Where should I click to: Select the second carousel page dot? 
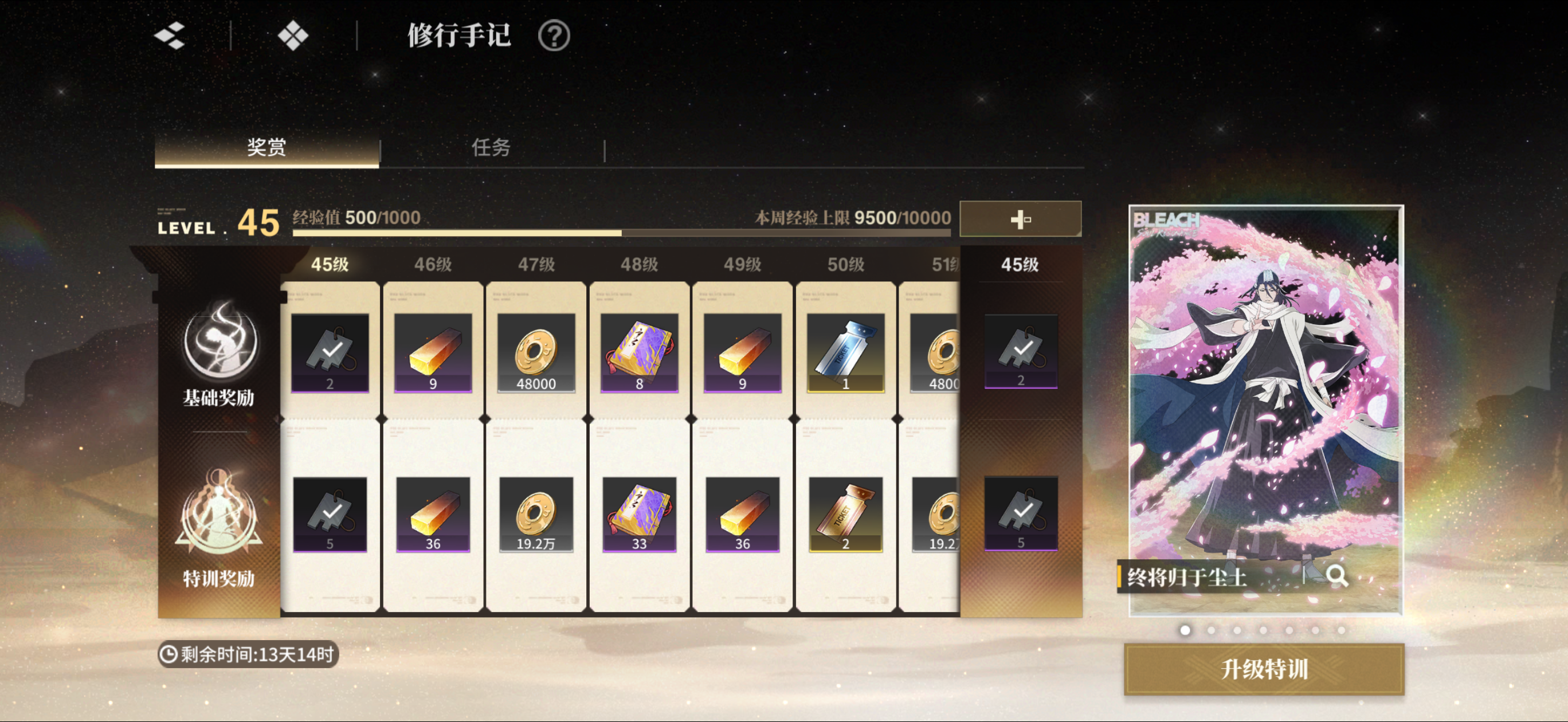(x=1212, y=630)
